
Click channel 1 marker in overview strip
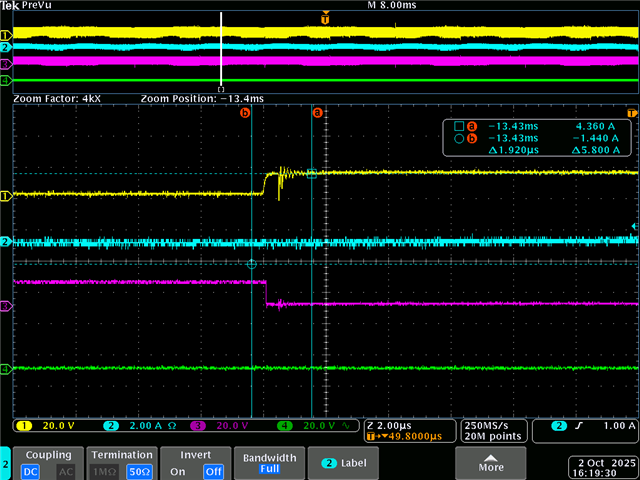click(x=6, y=35)
